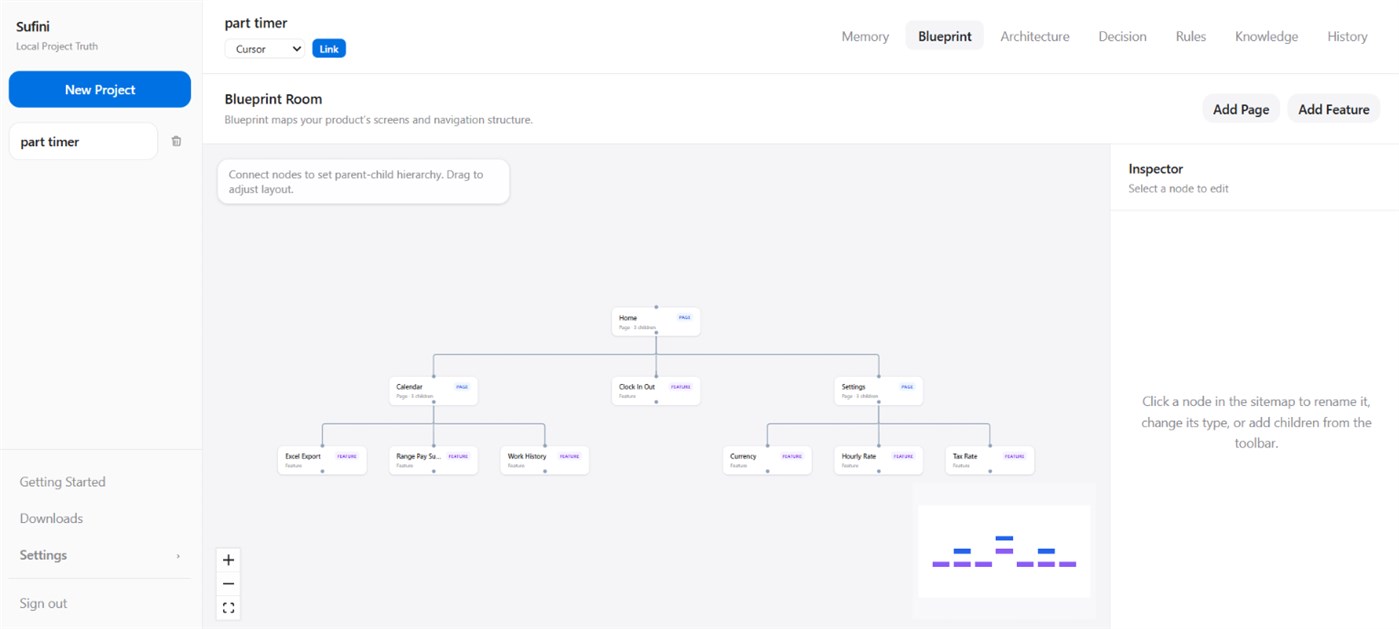Open Getting Started in the sidebar
Image resolution: width=1399 pixels, height=629 pixels.
pos(63,482)
